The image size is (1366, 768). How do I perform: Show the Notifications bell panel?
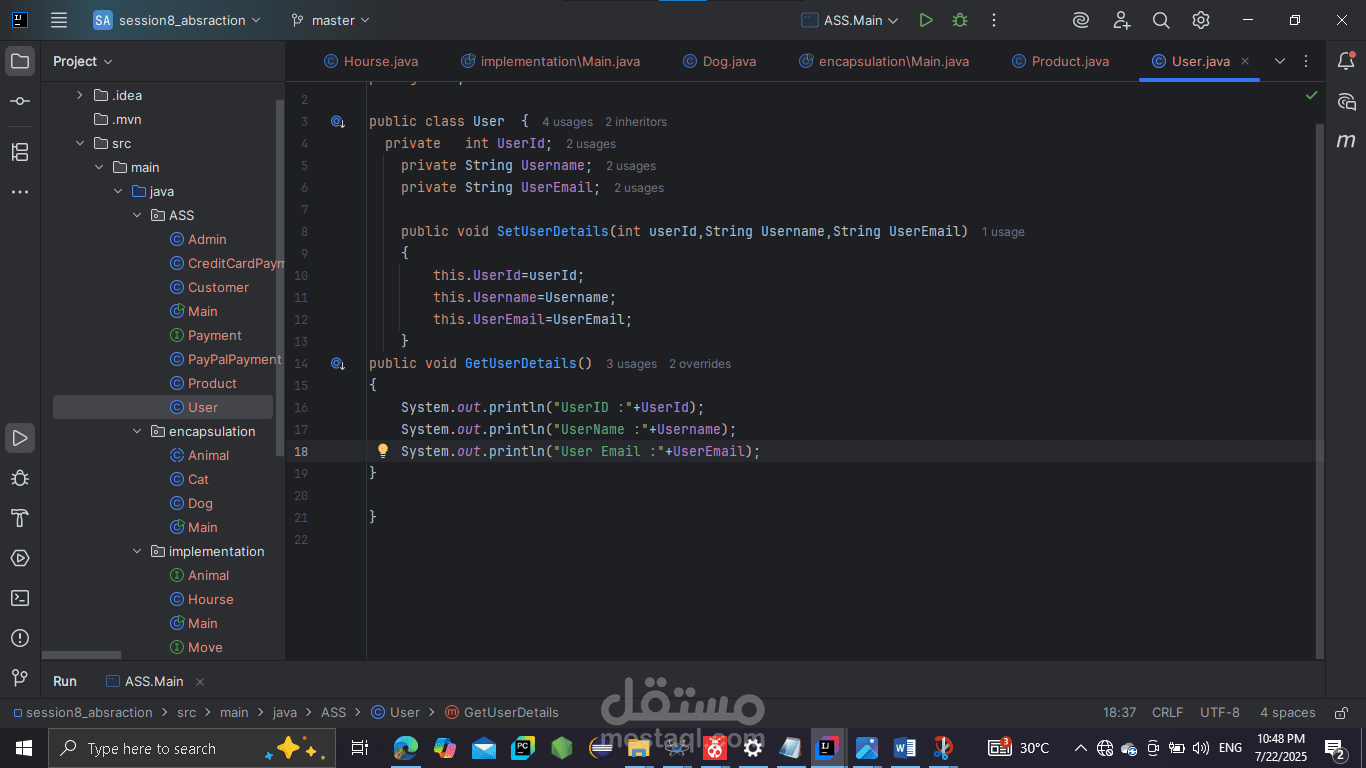click(1346, 61)
